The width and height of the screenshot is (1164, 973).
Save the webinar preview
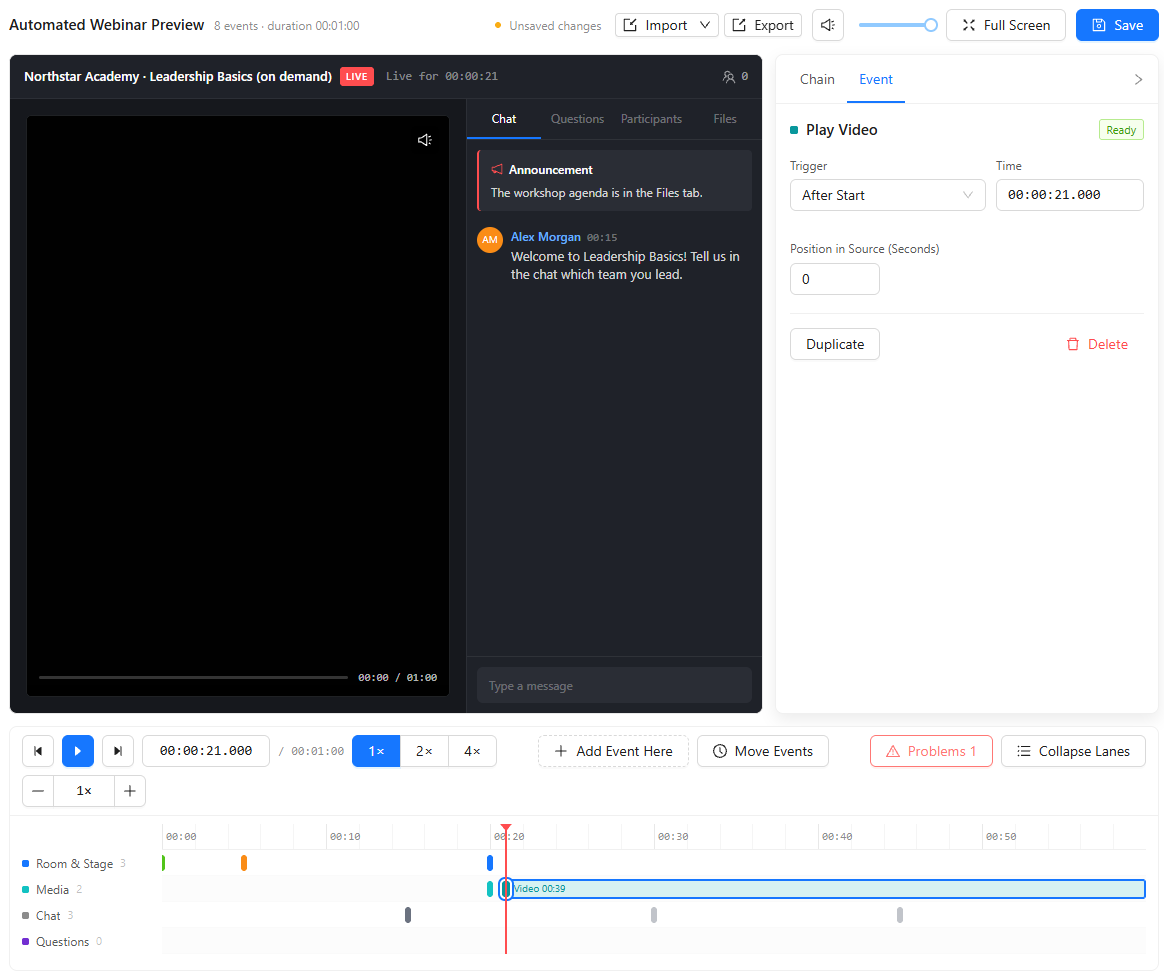click(1117, 25)
